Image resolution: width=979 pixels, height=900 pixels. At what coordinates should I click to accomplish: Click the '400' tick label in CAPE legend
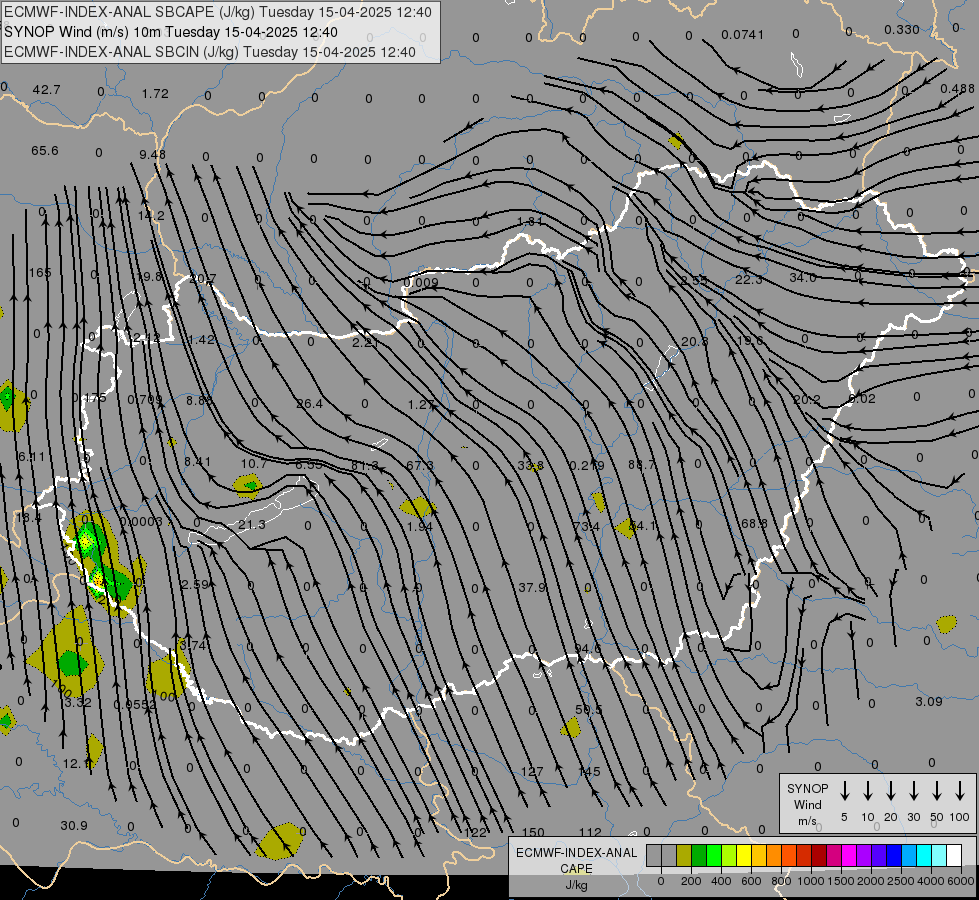point(721,881)
